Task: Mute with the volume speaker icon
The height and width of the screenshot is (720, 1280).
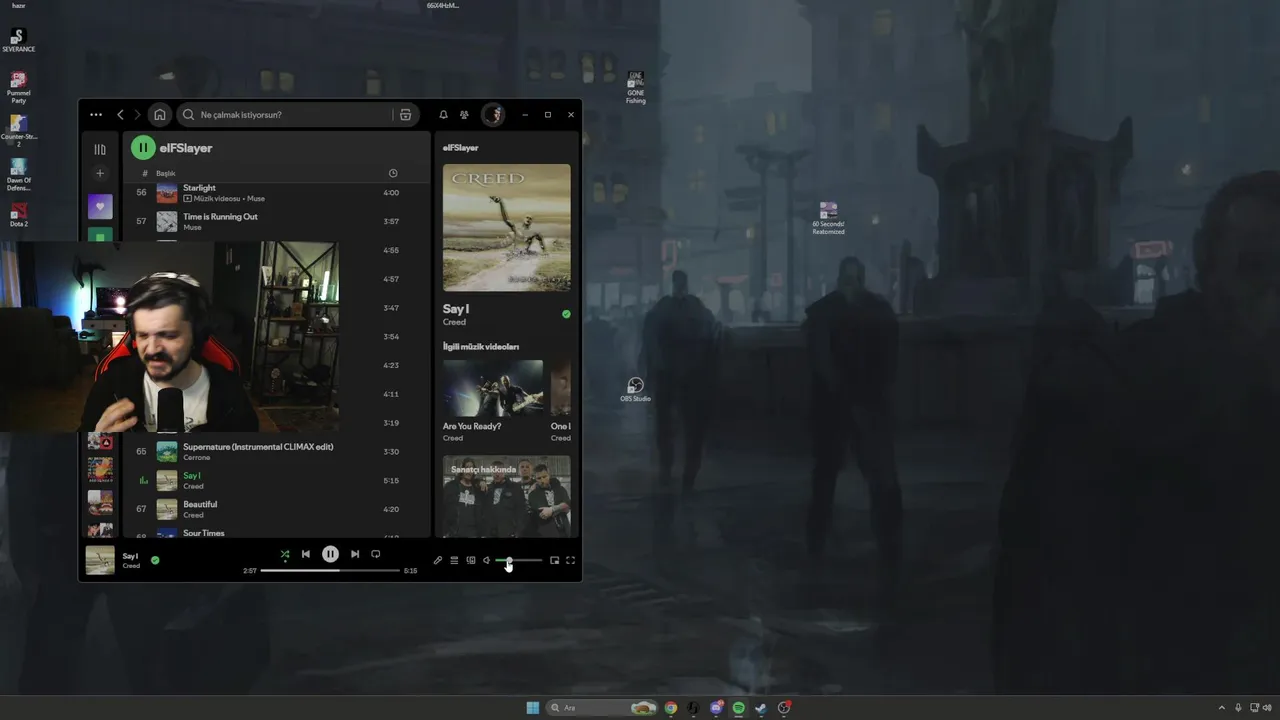Action: (487, 560)
